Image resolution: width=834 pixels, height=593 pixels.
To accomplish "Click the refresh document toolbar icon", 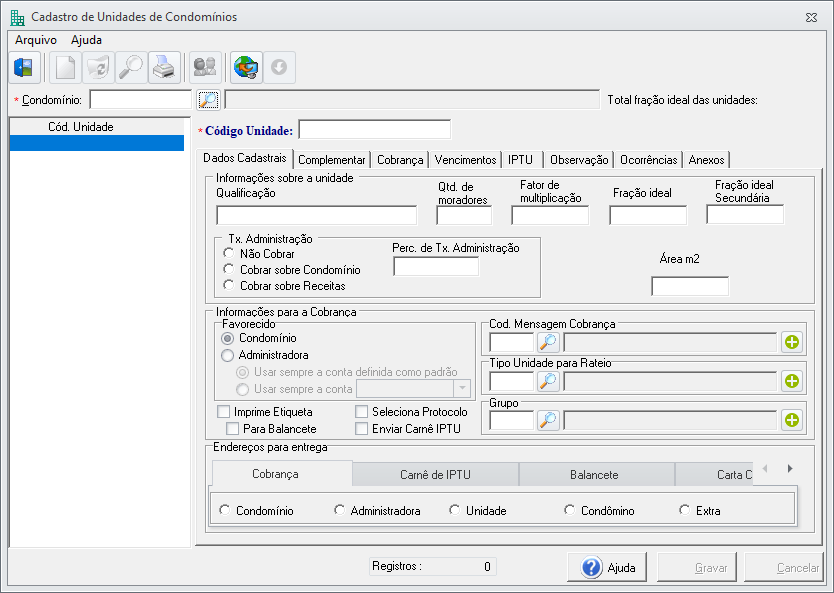I will click(98, 68).
